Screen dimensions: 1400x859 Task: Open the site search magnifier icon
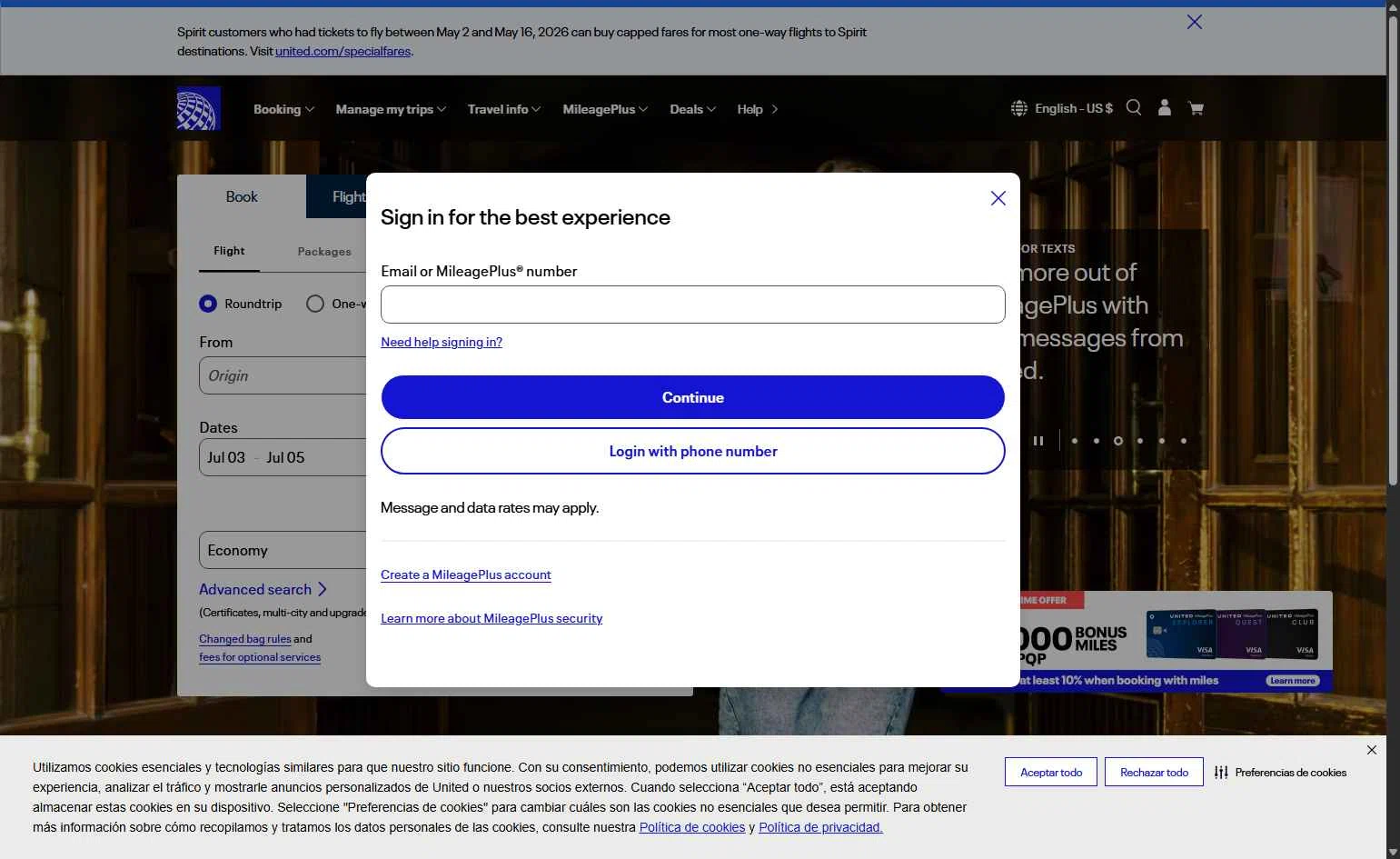[1134, 107]
